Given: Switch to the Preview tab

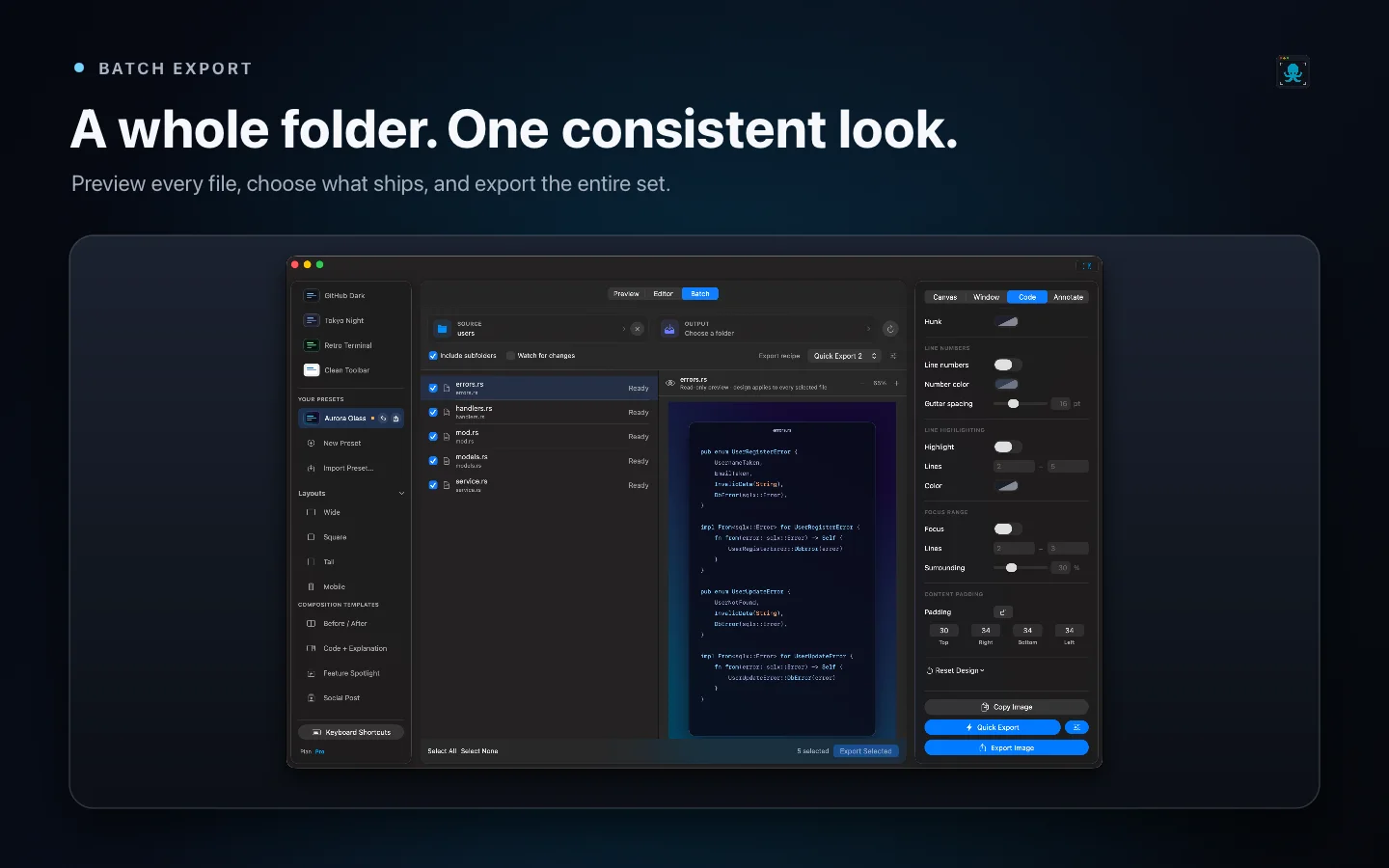Looking at the screenshot, I should [x=626, y=294].
